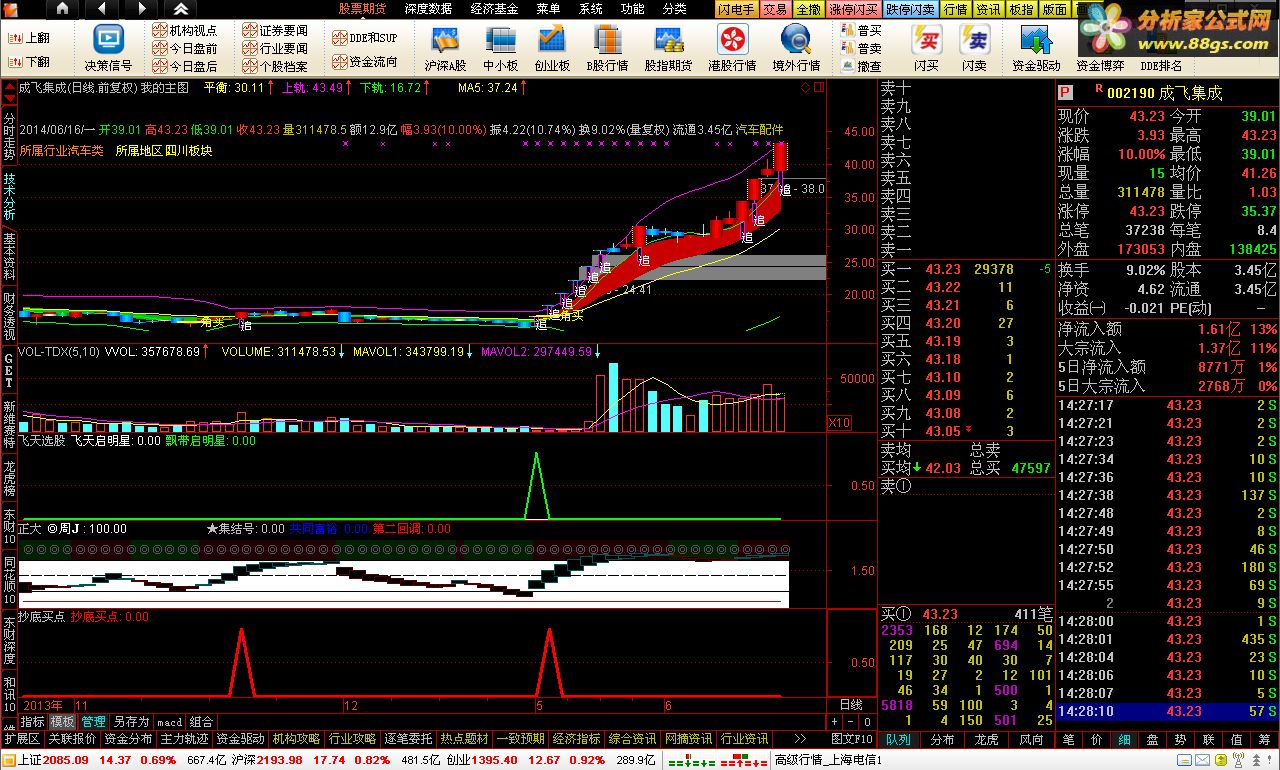Click the 撤查 cancel-query icon
Screen dimensions: 1280x770
pyautogui.click(x=860, y=66)
